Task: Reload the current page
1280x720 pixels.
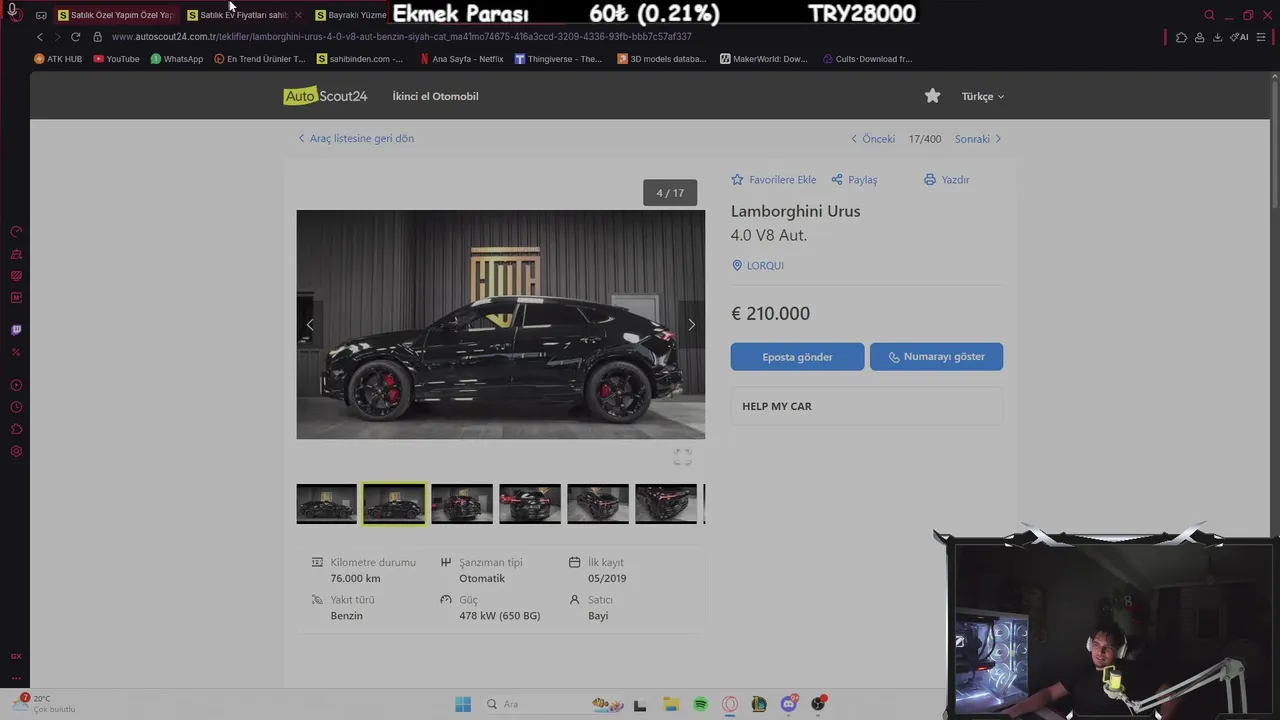Action: click(x=75, y=37)
